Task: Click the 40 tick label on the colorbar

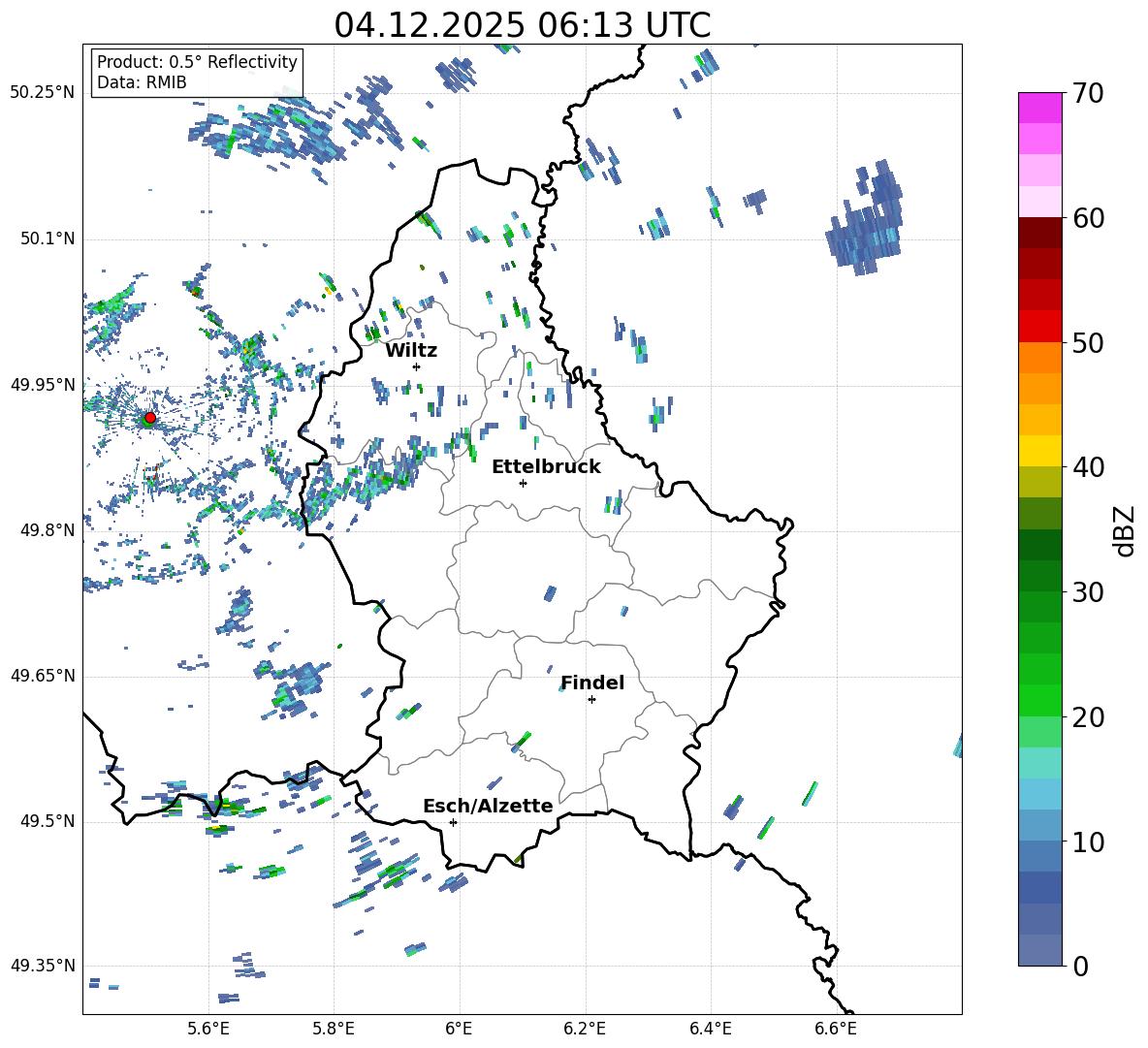Action: point(1088,467)
